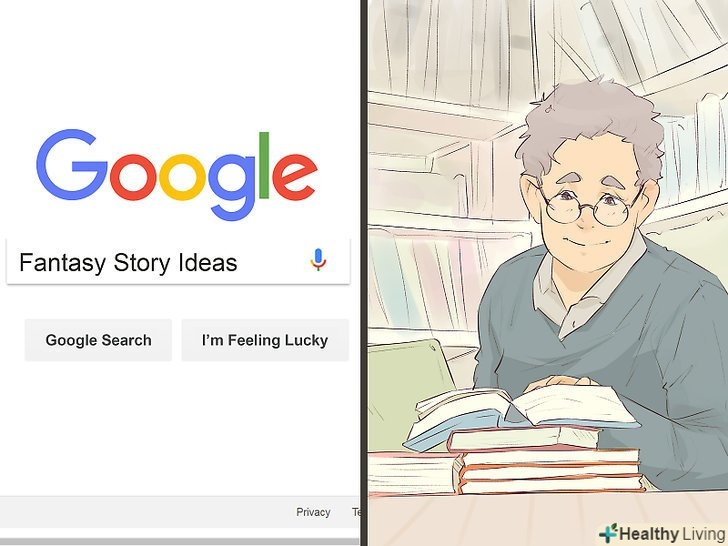Viewport: 728px width, 546px height.
Task: Click the Google Search button
Action: tap(98, 340)
